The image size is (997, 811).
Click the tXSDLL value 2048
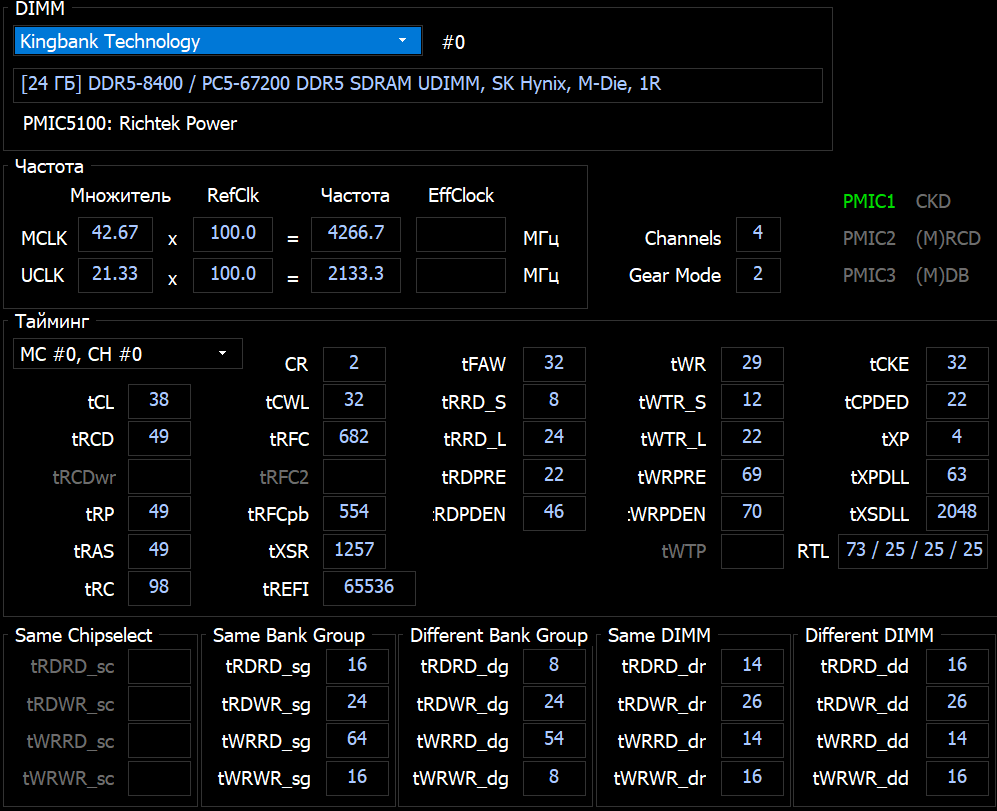pyautogui.click(x=957, y=513)
